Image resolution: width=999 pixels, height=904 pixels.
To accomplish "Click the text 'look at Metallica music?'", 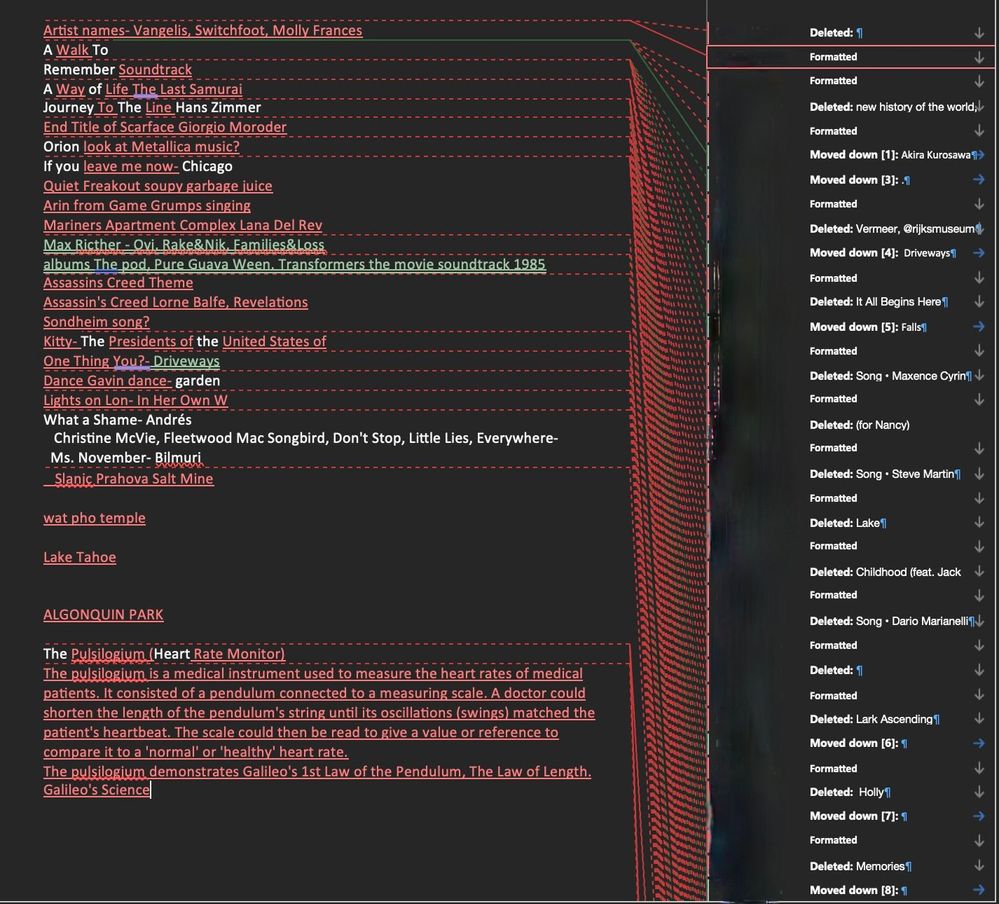I will [x=162, y=147].
